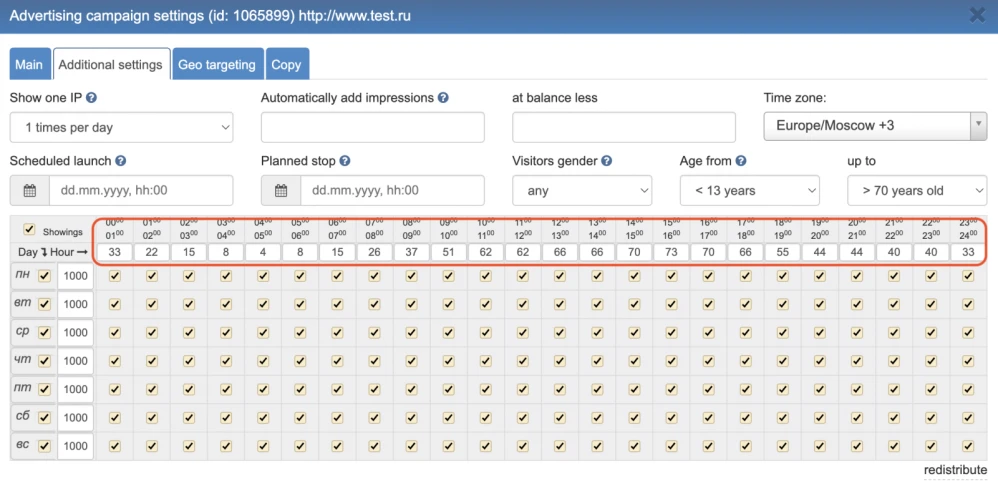Switch to the Main tab

coord(29,64)
